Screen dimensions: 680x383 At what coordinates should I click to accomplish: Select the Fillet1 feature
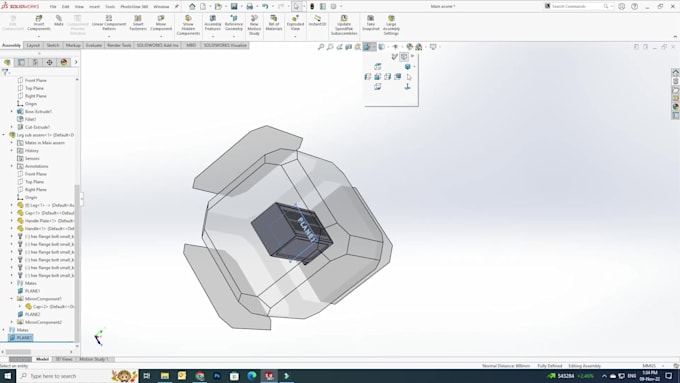coord(30,119)
